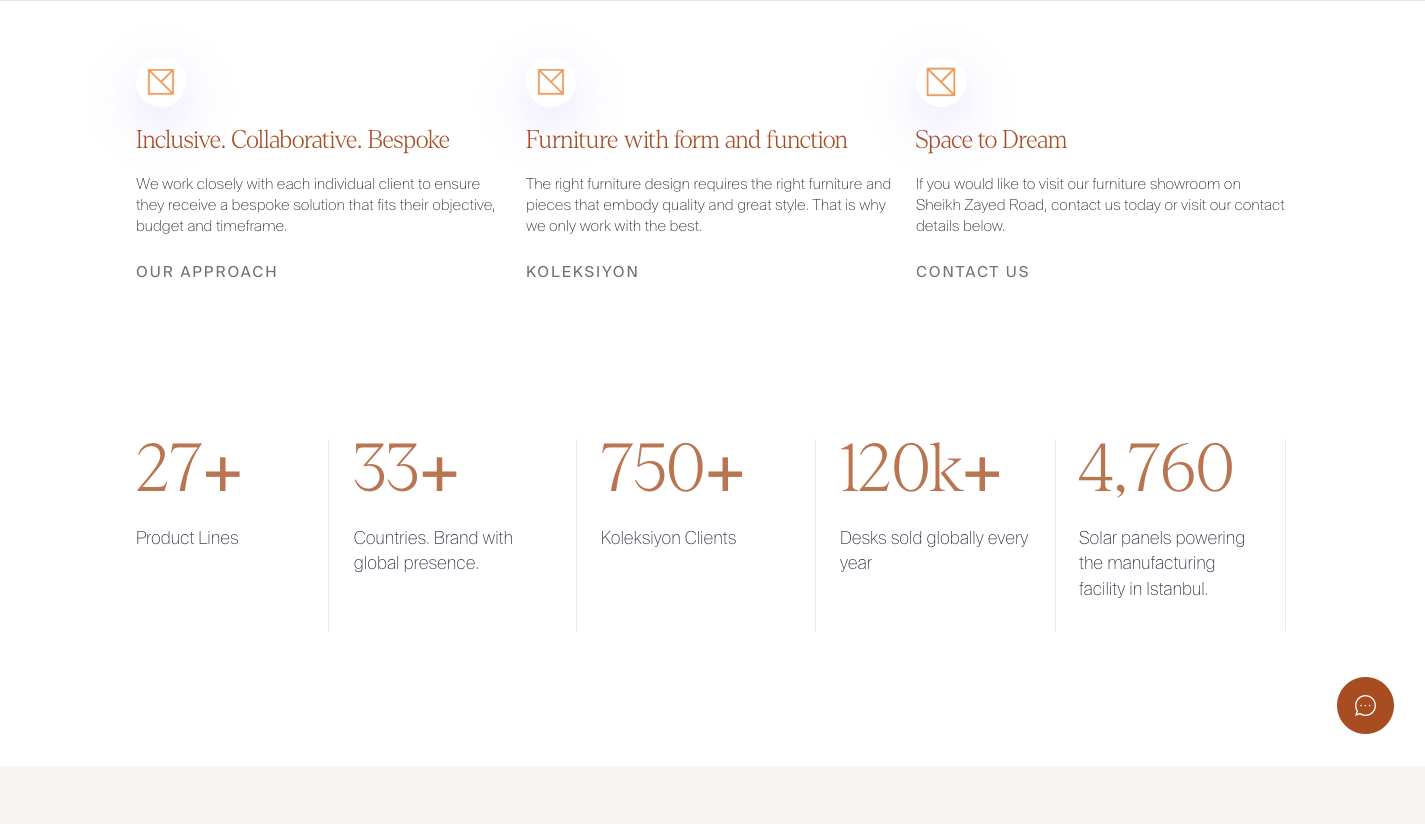Screen dimensions: 1425x824
Task: Follow the KOLEKSIYON link
Action: 582,272
